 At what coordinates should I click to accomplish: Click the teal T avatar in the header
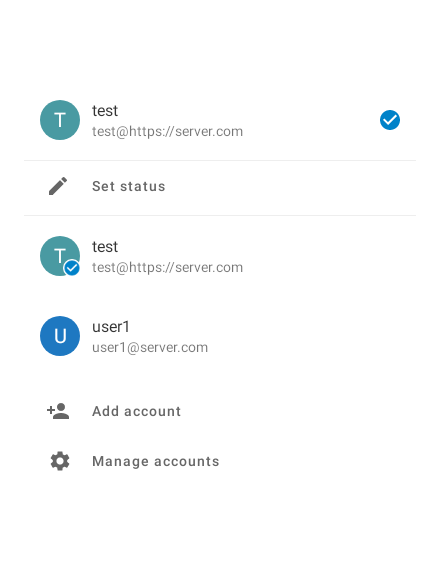(60, 120)
